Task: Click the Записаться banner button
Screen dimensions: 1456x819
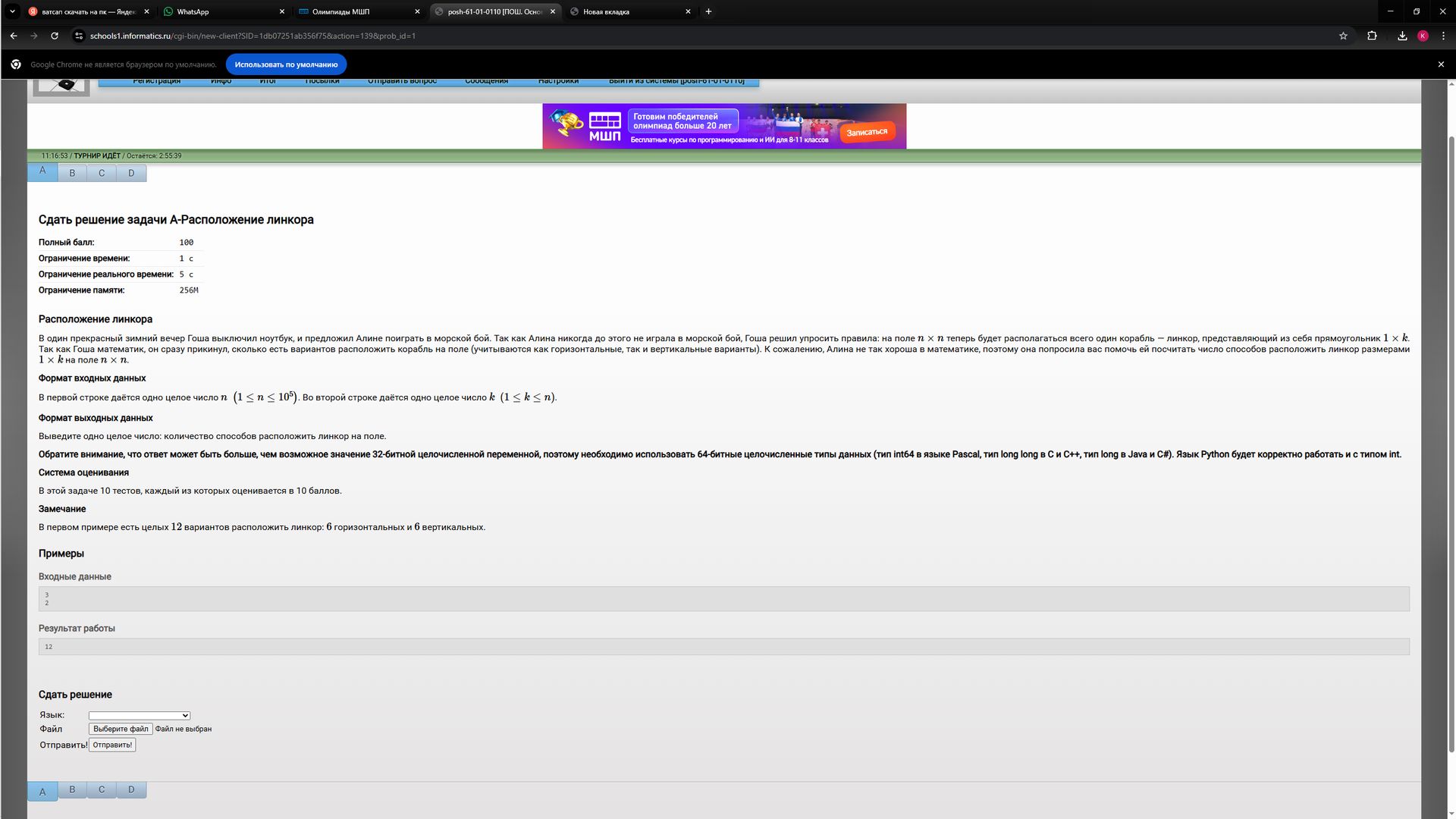Action: (x=867, y=132)
